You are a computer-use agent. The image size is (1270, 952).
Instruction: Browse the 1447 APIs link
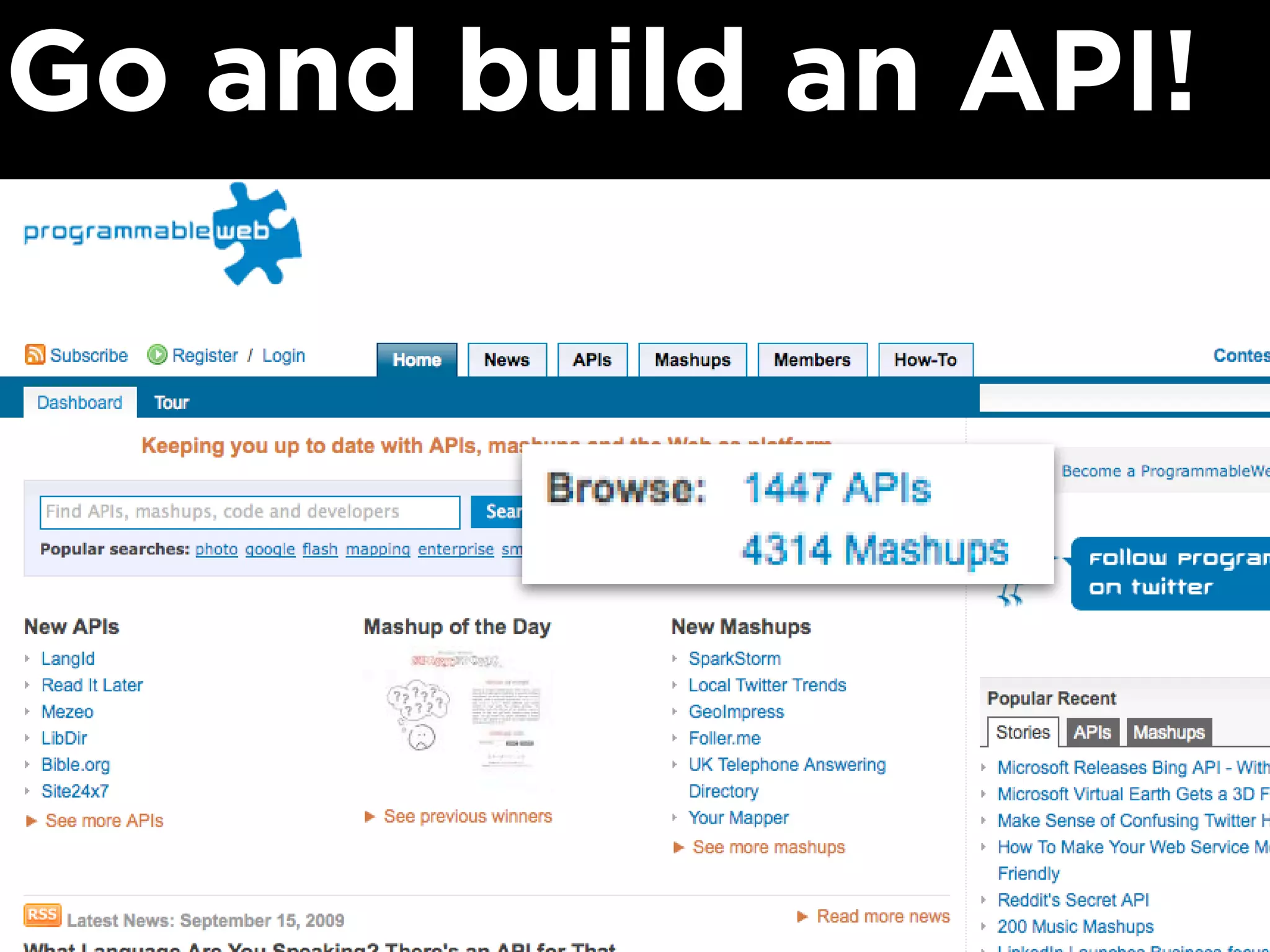[x=837, y=488]
